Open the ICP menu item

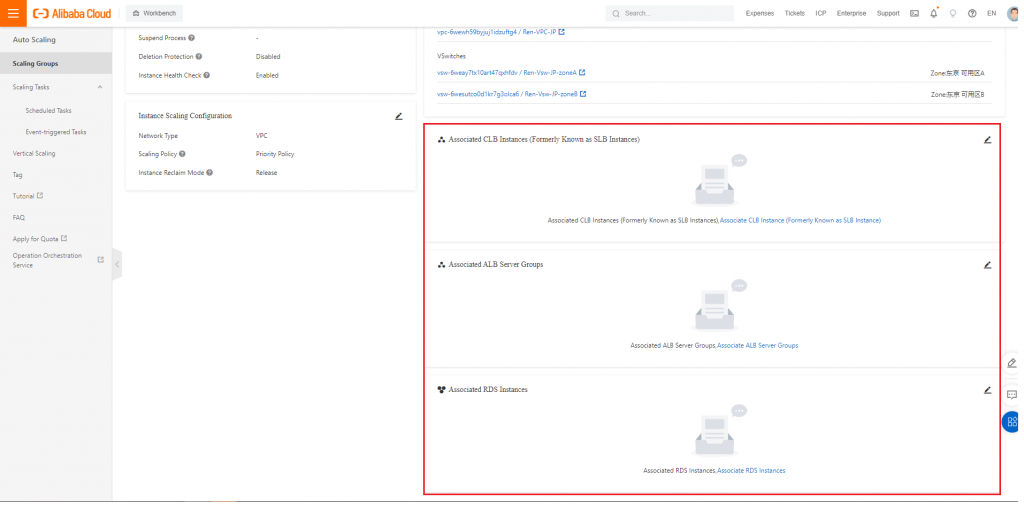(x=821, y=13)
